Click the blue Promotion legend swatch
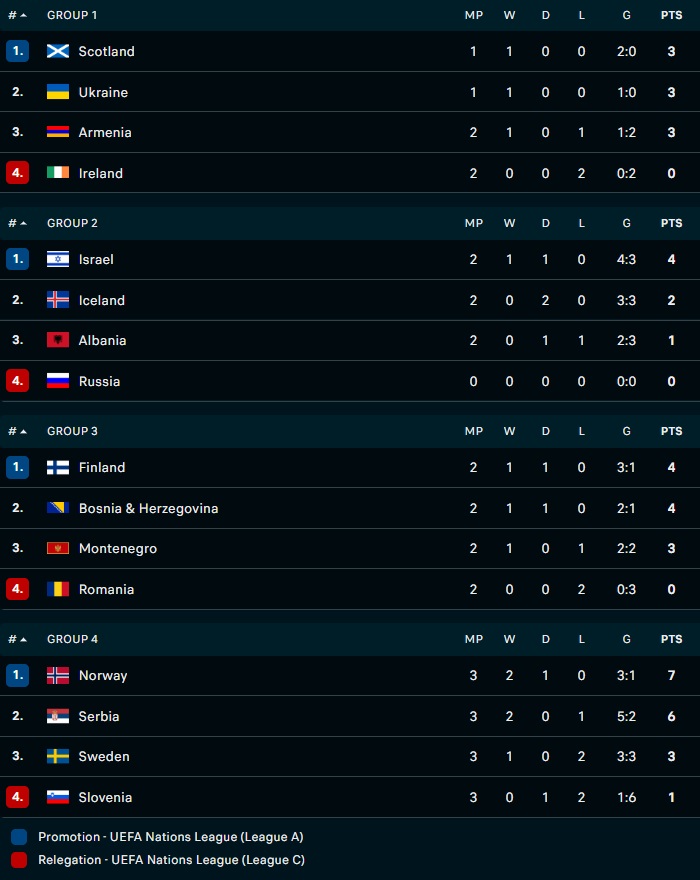This screenshot has height=880, width=700. [19, 837]
